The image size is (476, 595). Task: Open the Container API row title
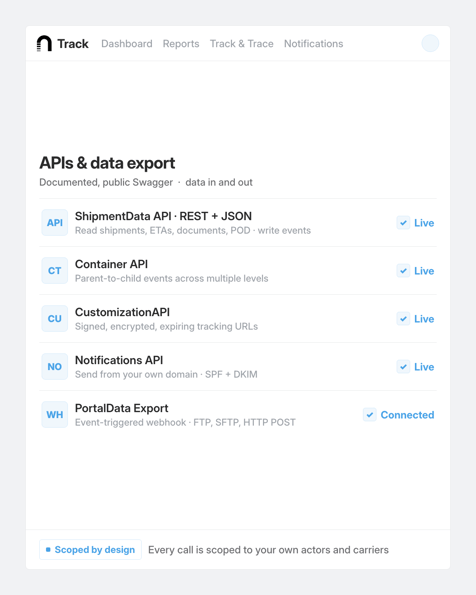[x=111, y=264]
